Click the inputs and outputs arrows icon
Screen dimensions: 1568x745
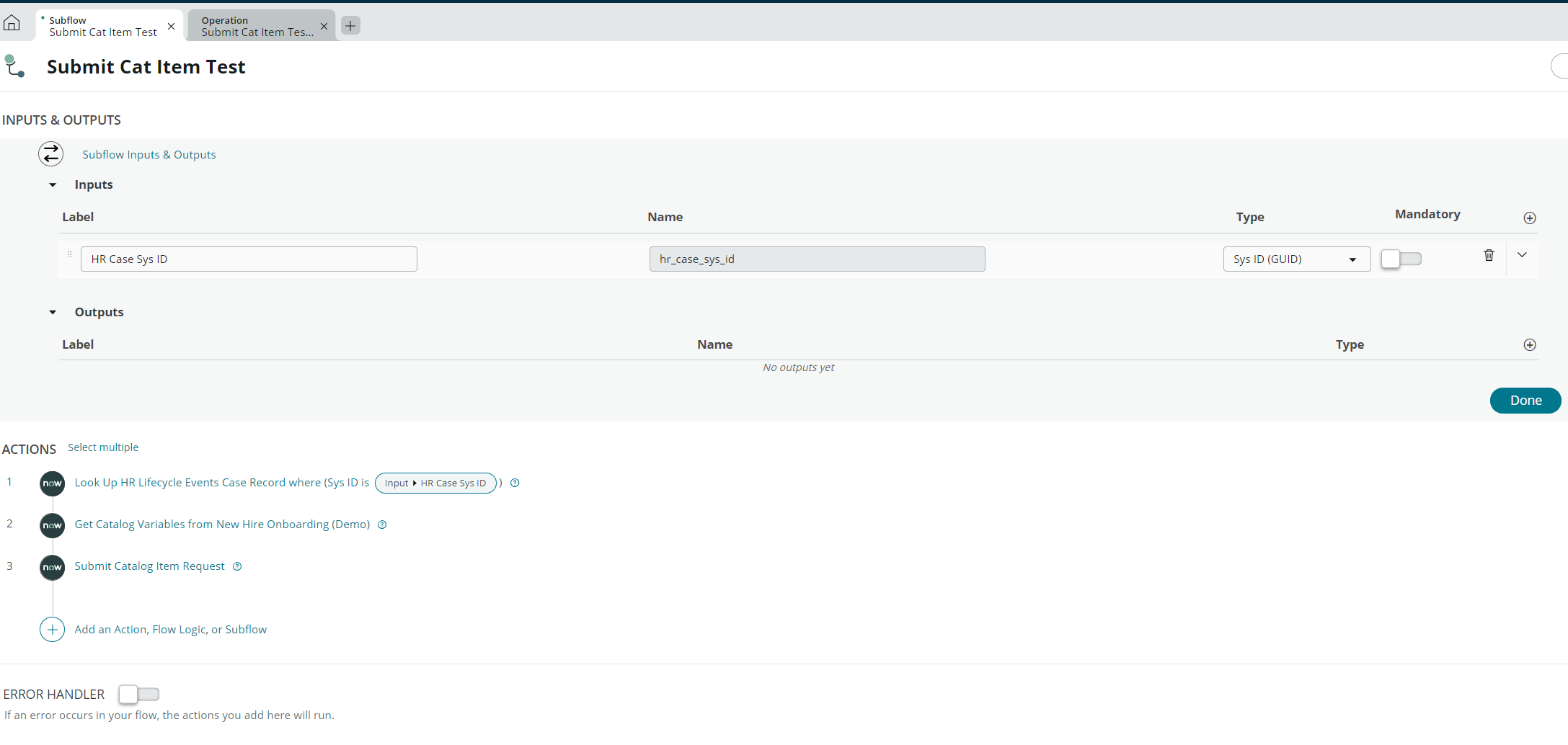pos(51,154)
